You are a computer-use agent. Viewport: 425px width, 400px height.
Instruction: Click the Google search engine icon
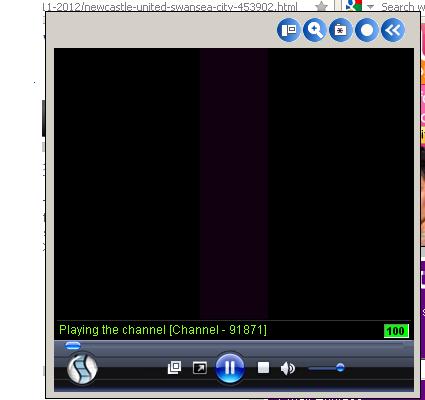coord(353,5)
